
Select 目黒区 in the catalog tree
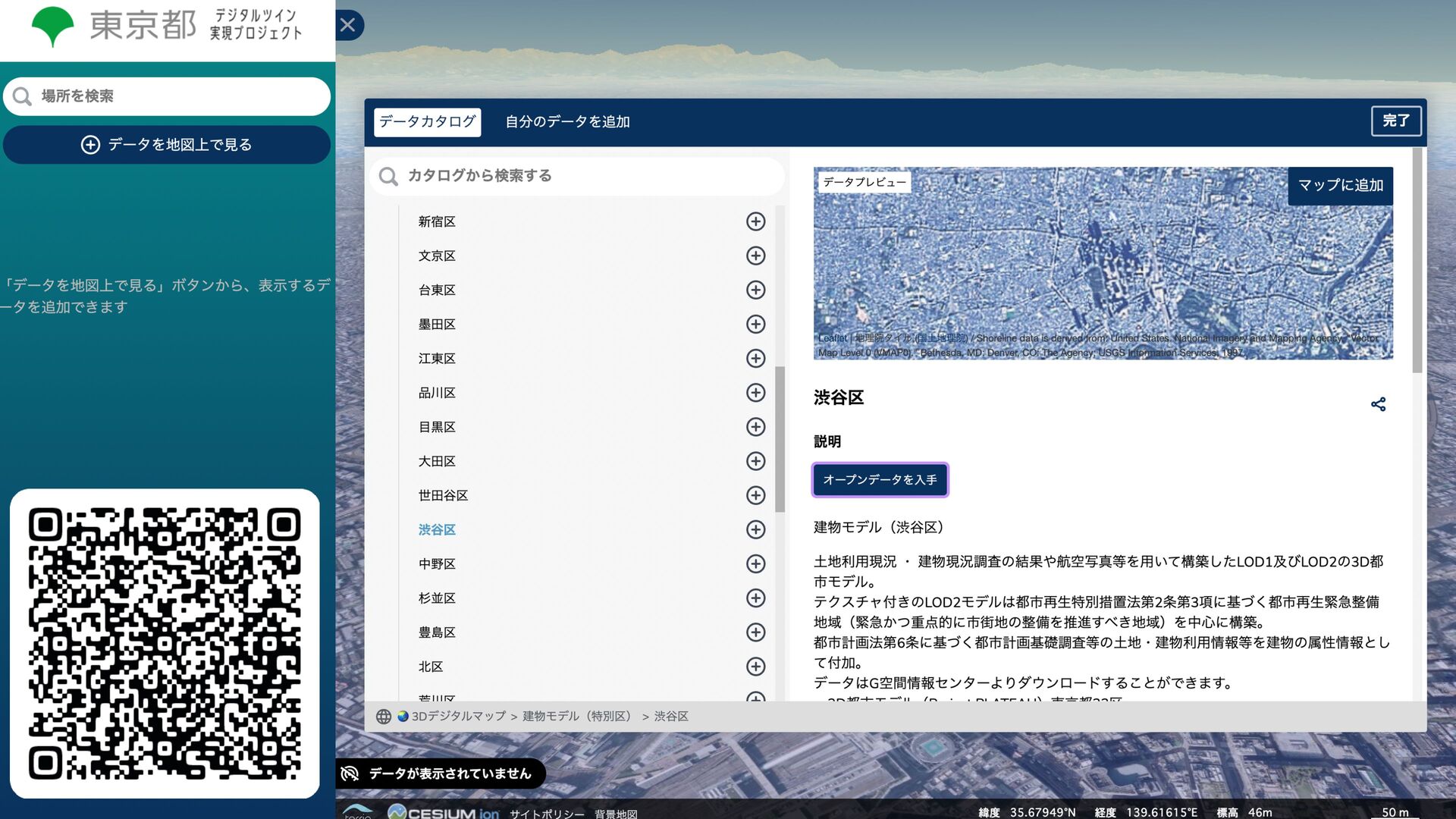pos(437,427)
